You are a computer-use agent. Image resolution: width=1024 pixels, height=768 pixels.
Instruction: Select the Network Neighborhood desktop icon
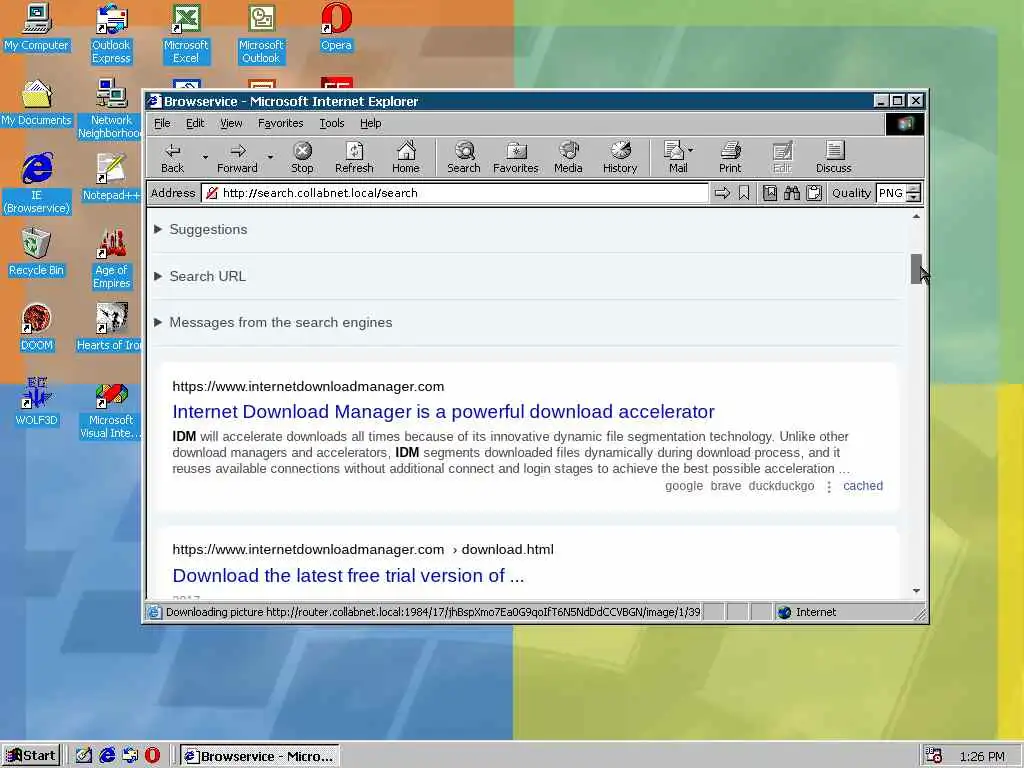[x=111, y=108]
